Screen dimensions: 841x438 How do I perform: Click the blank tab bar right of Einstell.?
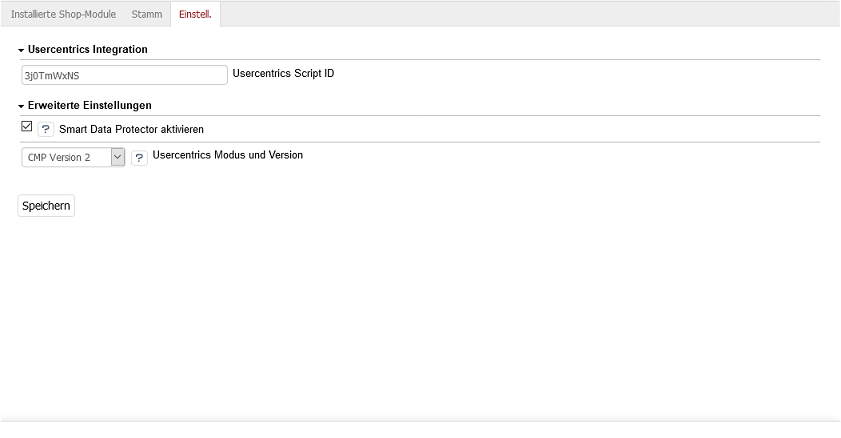point(530,14)
